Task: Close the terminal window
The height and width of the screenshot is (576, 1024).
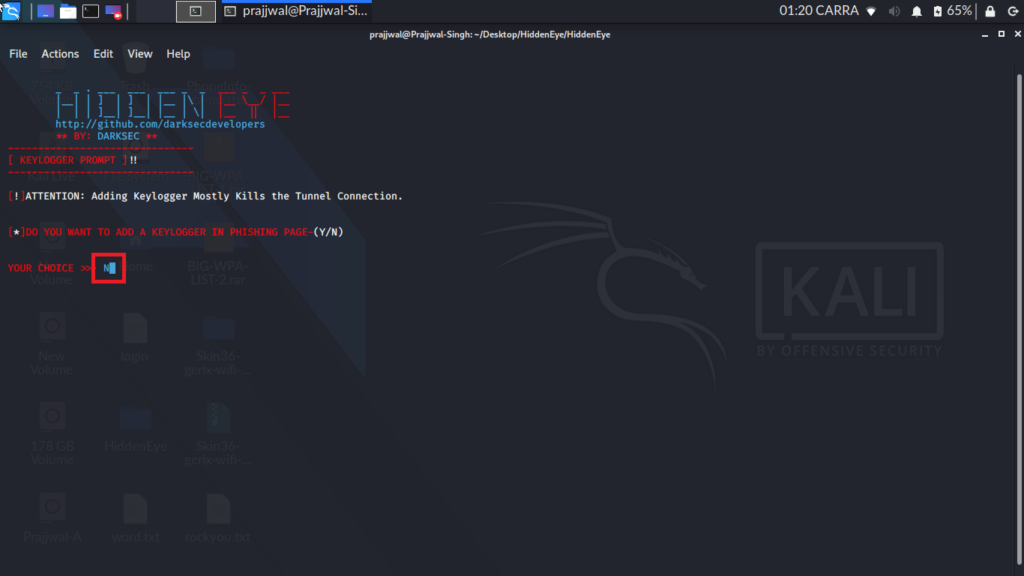Action: (x=1017, y=34)
